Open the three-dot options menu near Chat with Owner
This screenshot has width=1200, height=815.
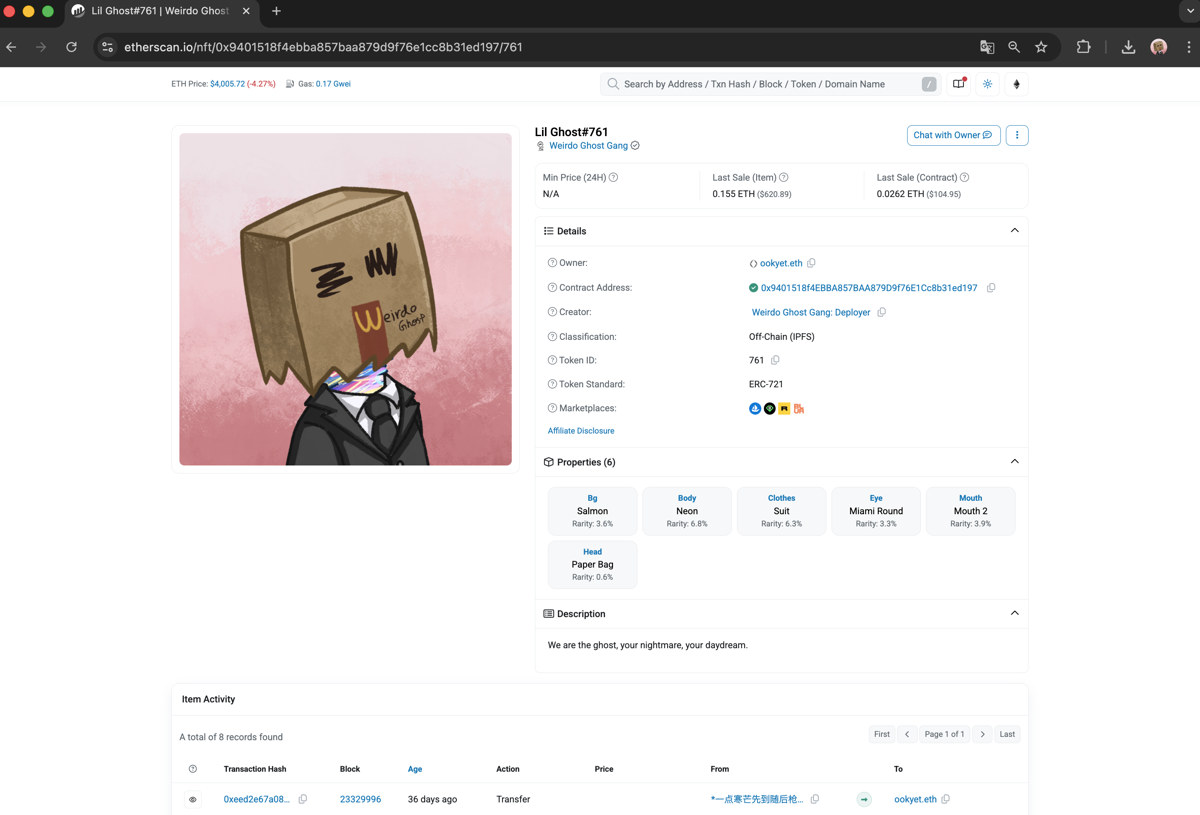tap(1016, 135)
